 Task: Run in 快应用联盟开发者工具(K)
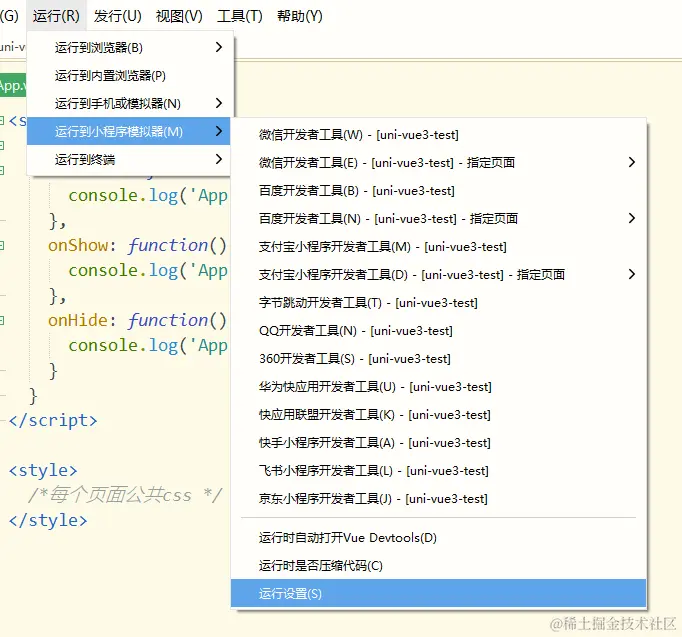pyautogui.click(x=438, y=415)
